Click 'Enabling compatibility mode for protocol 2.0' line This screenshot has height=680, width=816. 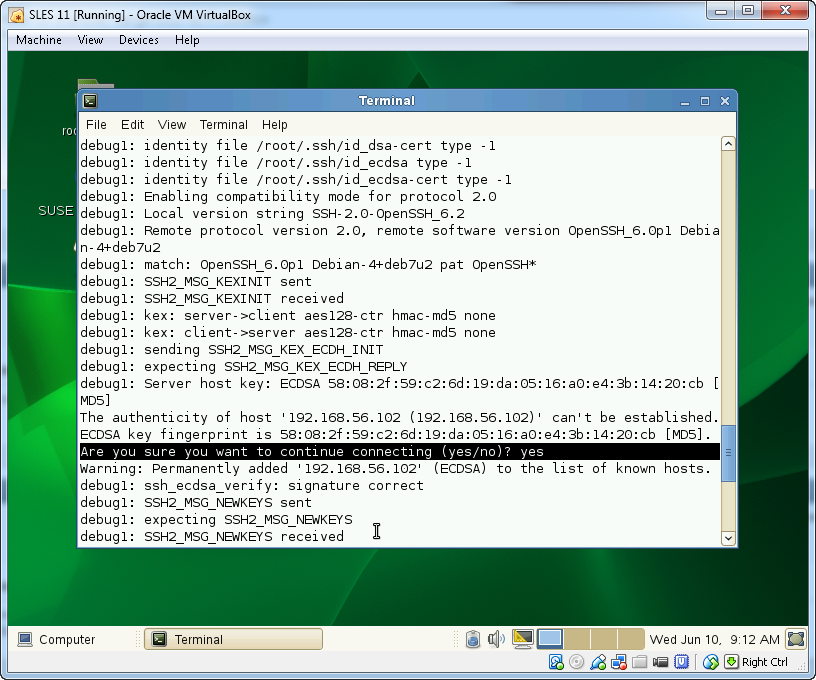288,197
